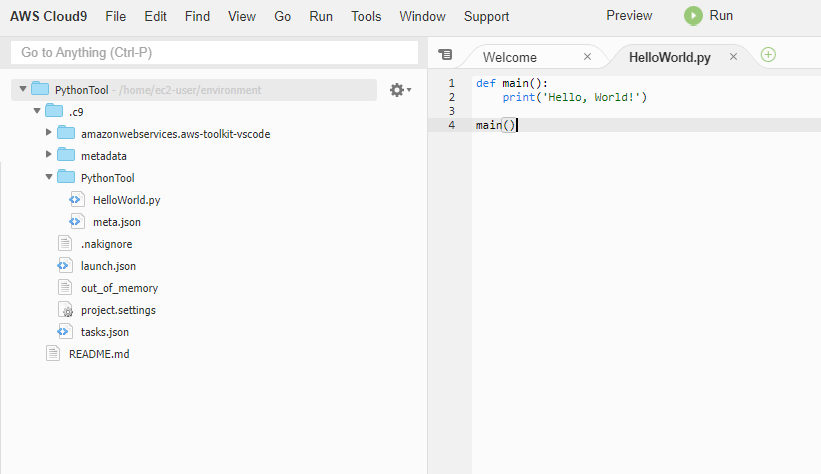
Task: Open the Support menu
Action: tap(486, 17)
